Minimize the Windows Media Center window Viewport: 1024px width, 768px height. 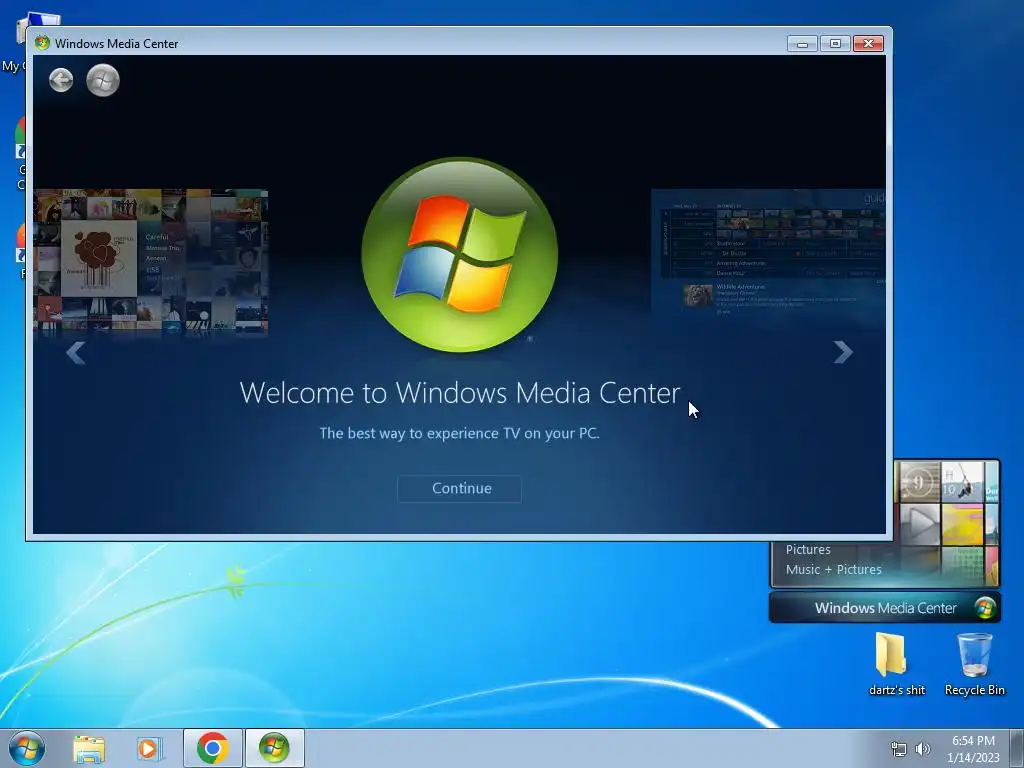point(803,44)
